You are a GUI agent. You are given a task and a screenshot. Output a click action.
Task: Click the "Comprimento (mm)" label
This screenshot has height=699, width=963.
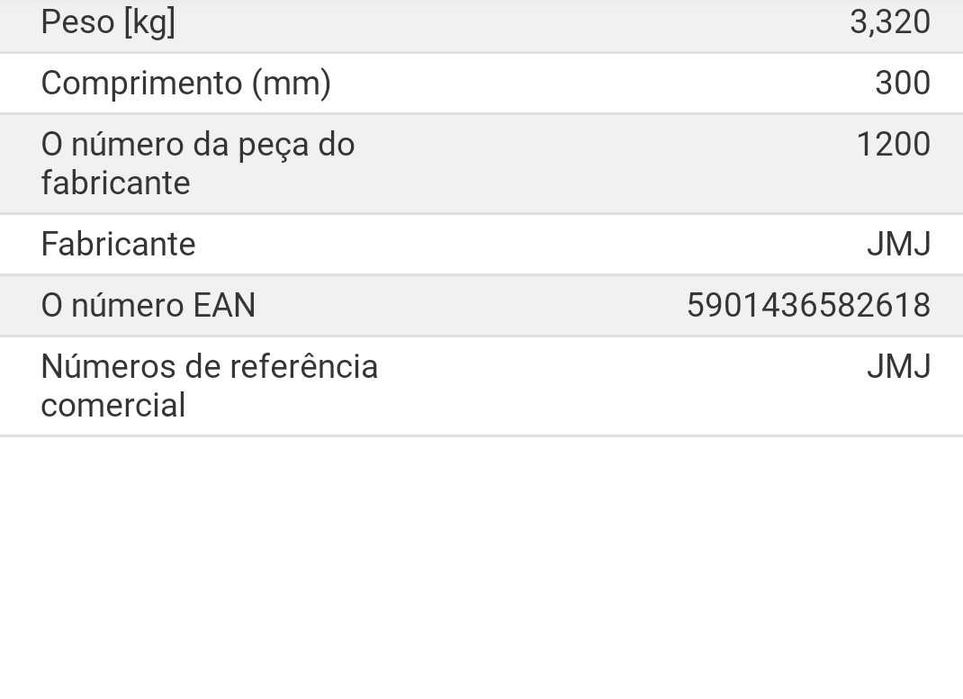[x=185, y=83]
